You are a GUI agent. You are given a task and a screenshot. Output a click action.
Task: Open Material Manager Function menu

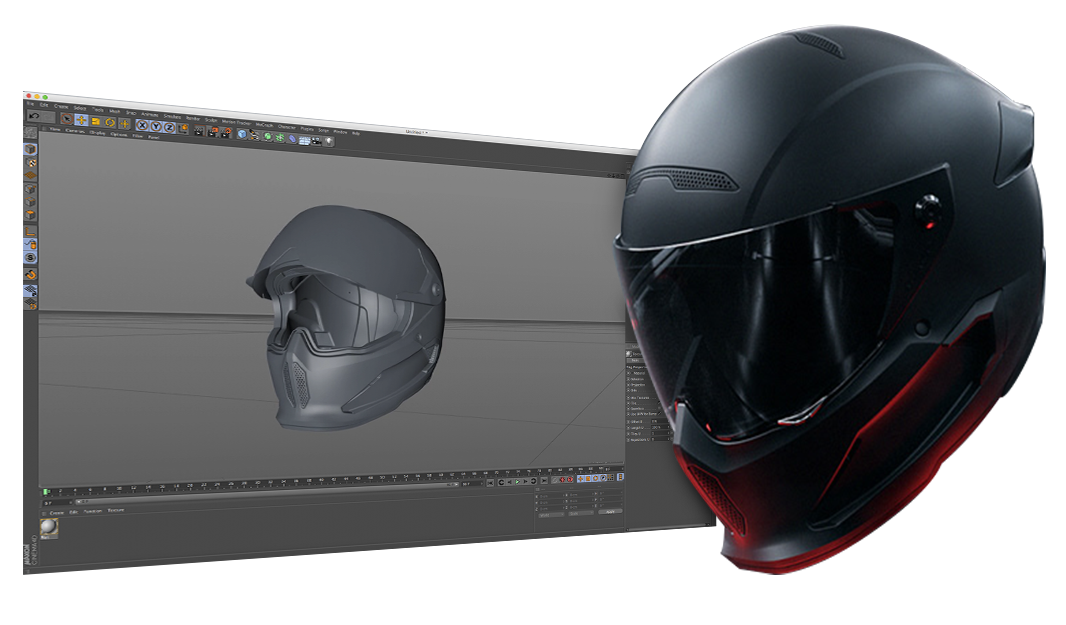click(92, 511)
